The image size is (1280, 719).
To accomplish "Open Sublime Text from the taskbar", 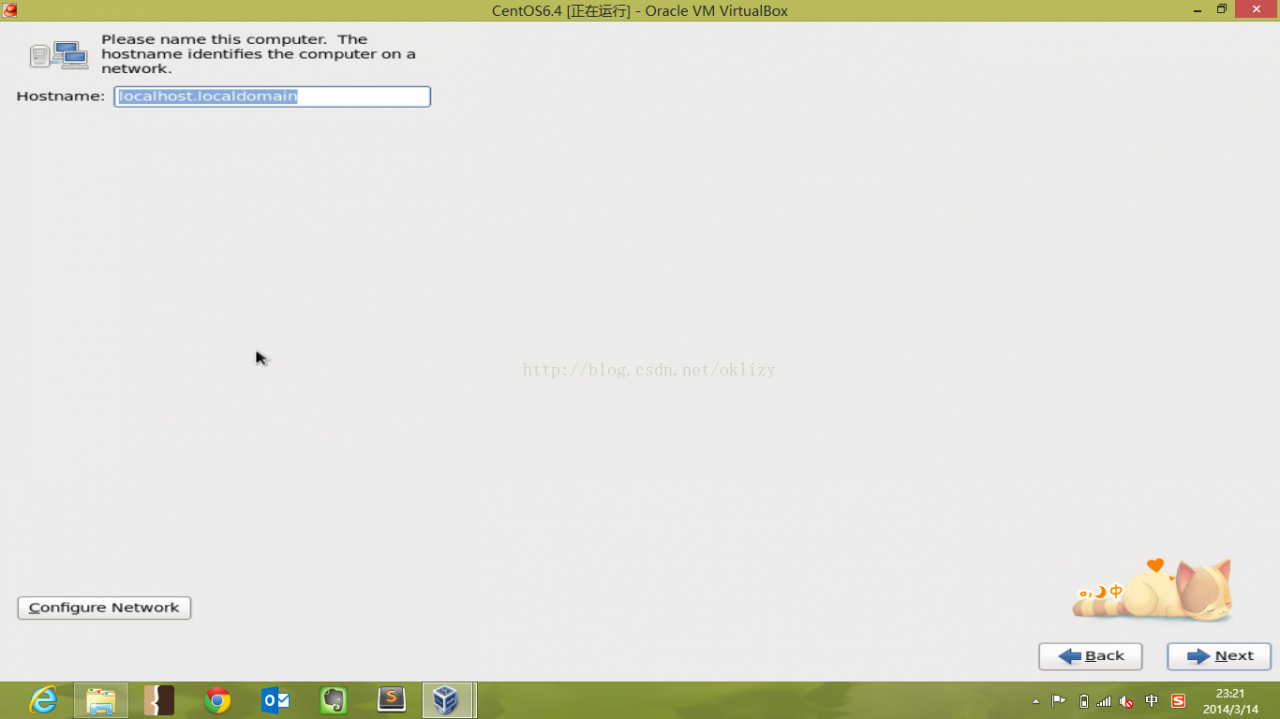I will [x=391, y=700].
